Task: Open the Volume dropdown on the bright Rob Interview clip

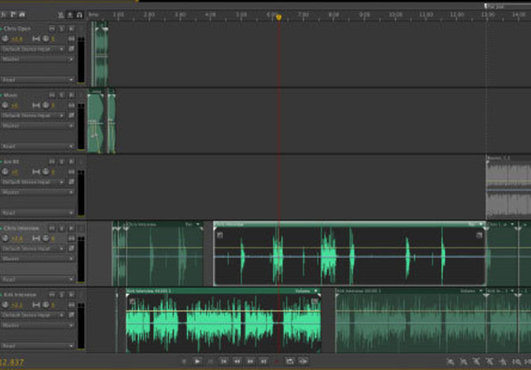Action: pos(307,291)
